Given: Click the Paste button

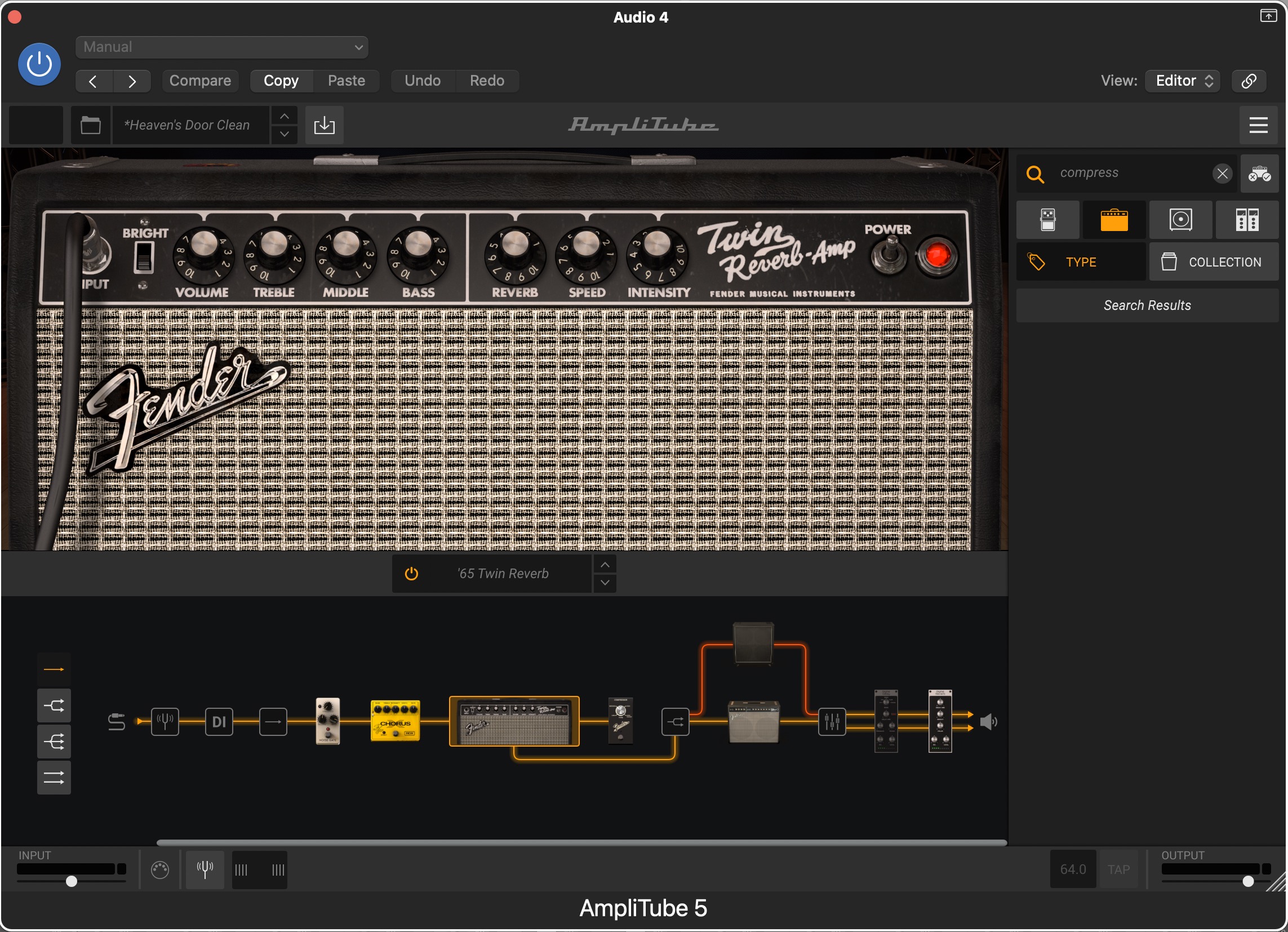Looking at the screenshot, I should (347, 81).
